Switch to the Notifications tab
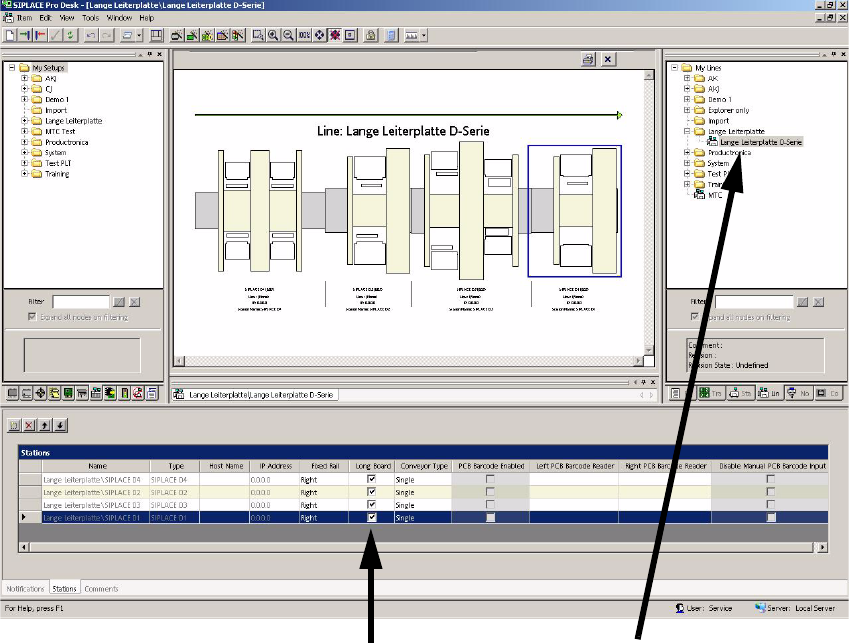Image resolution: width=849 pixels, height=643 pixels. tap(25, 589)
